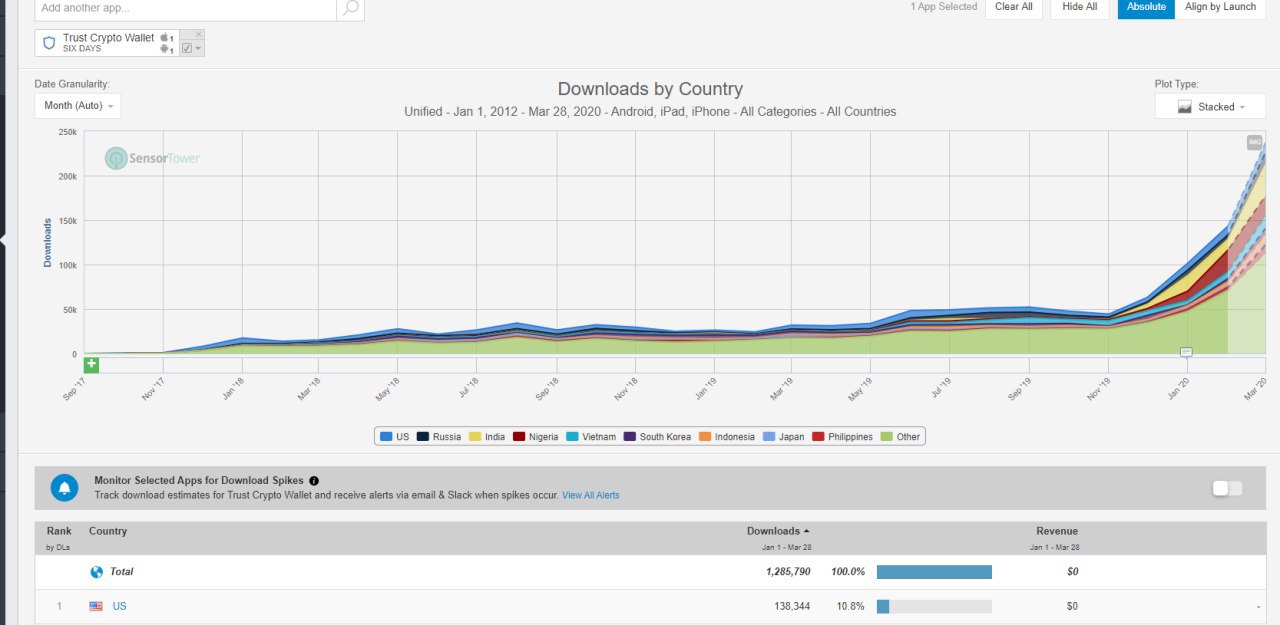1280x625 pixels.
Task: Click the Downloads by Country chart title
Action: [650, 89]
